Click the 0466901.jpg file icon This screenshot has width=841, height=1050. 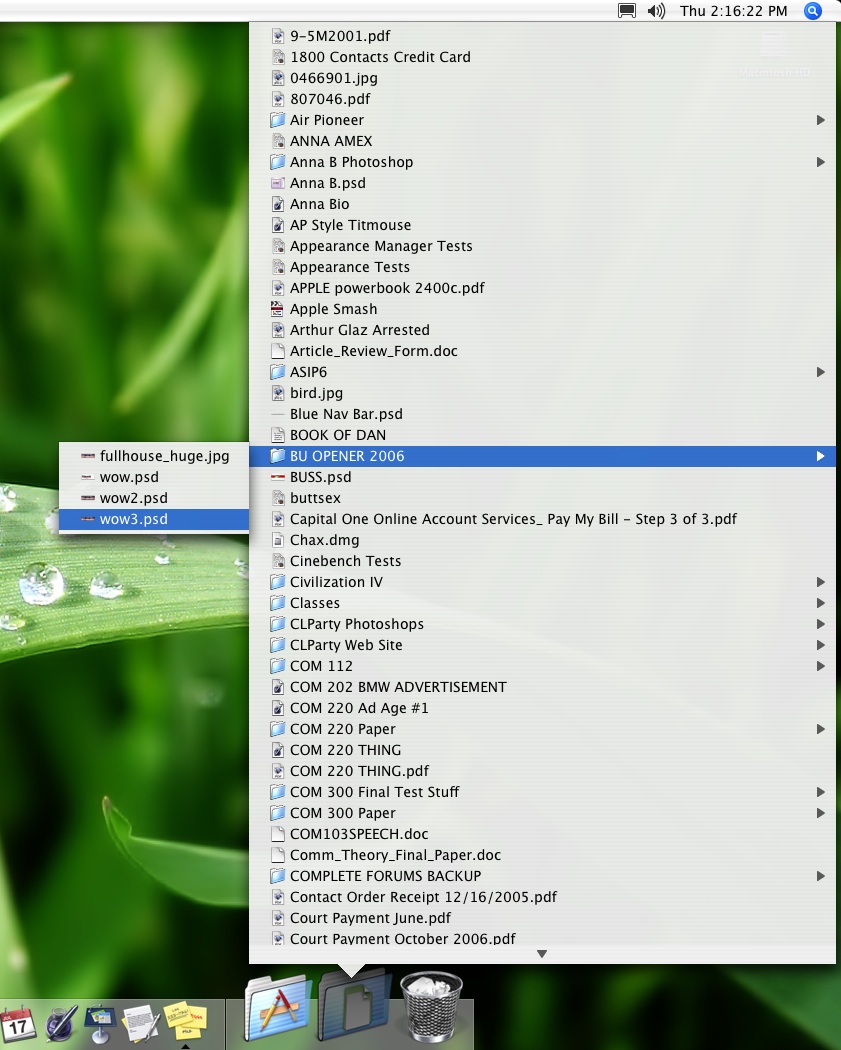click(278, 78)
